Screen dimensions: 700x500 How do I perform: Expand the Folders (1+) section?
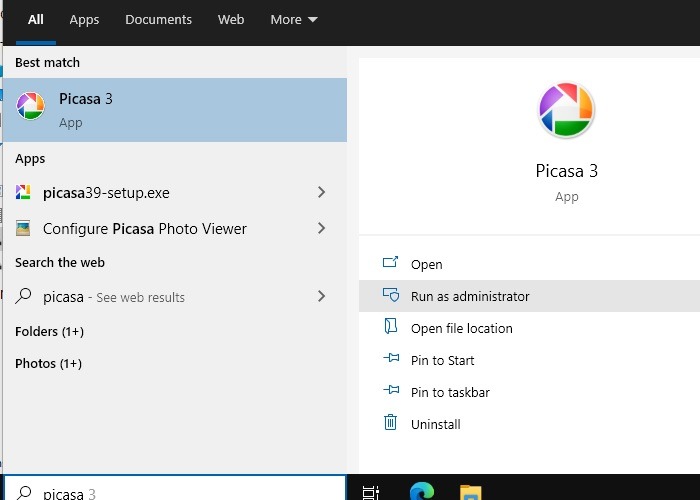(x=50, y=332)
